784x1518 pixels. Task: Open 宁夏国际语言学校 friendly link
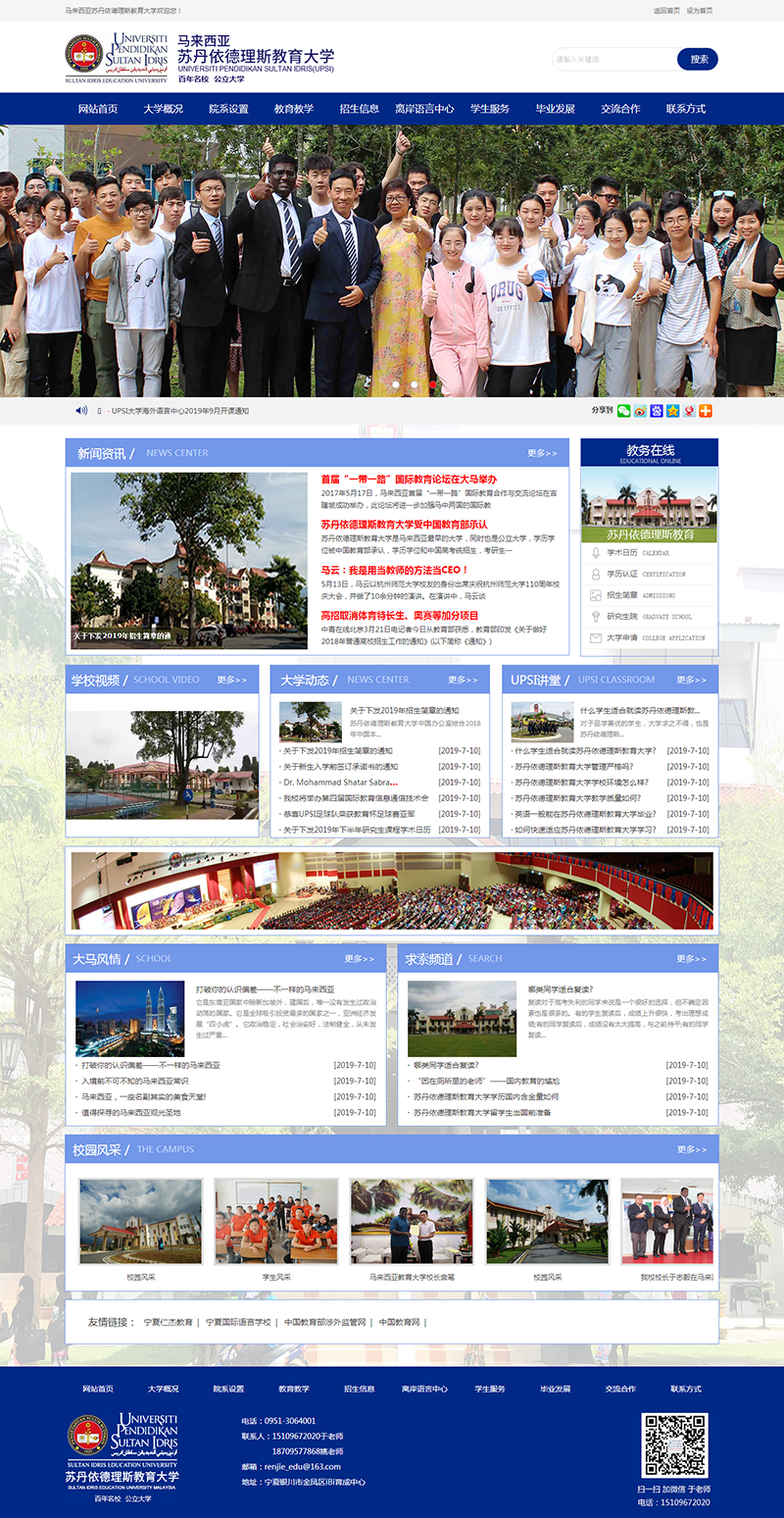[x=238, y=1322]
